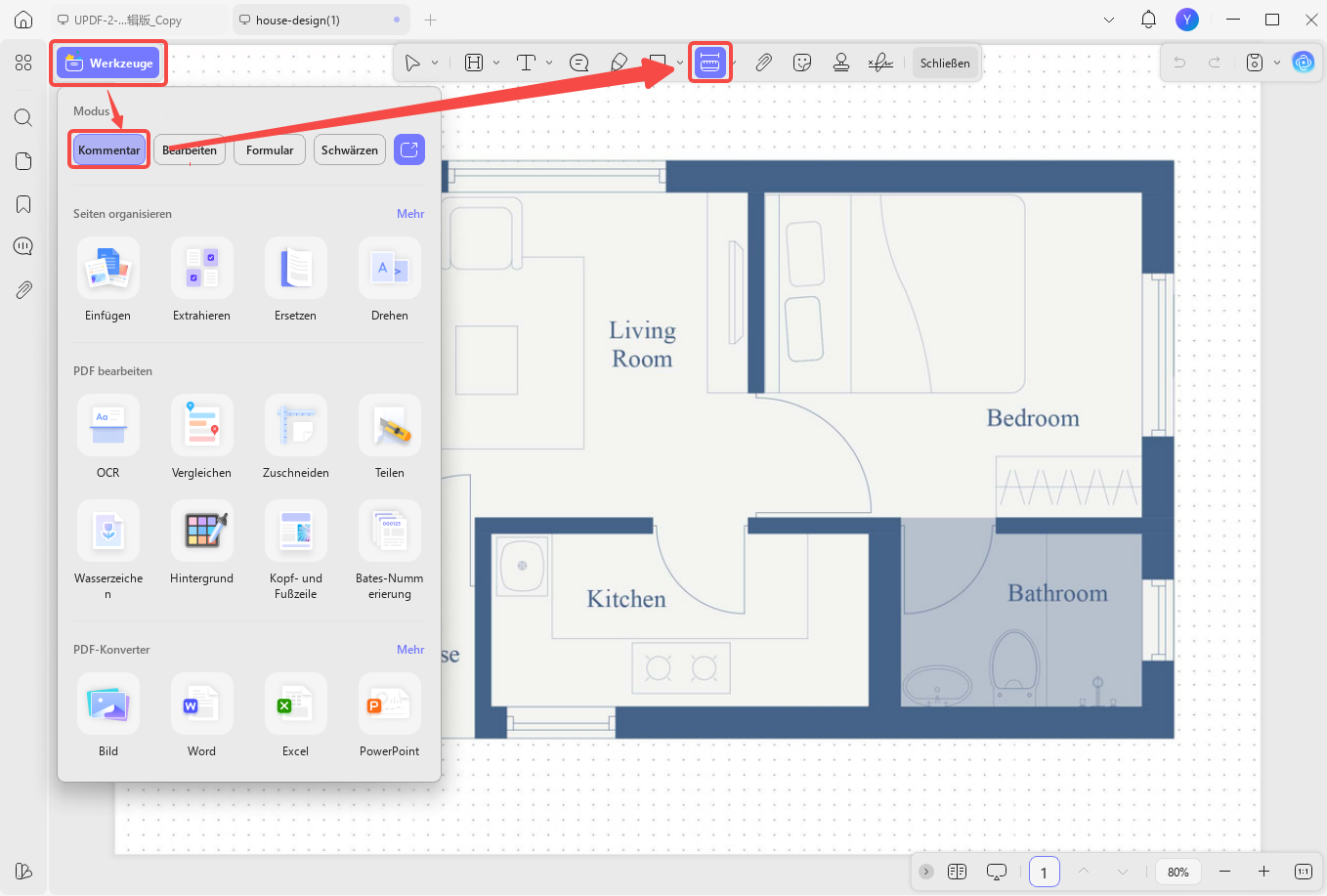Screen dimensions: 1327x896
Task: Add a new tab
Action: (431, 20)
